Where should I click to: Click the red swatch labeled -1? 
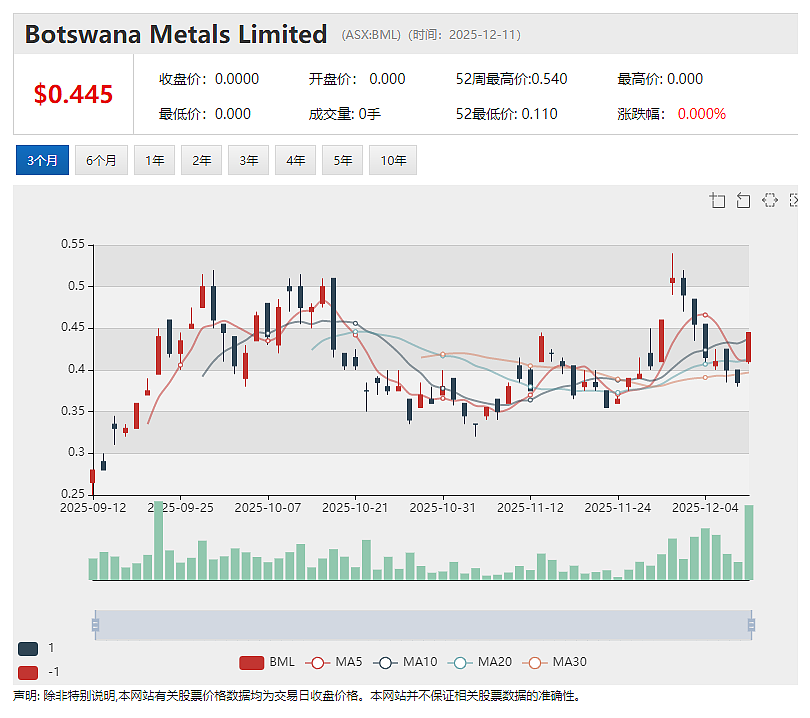point(28,673)
